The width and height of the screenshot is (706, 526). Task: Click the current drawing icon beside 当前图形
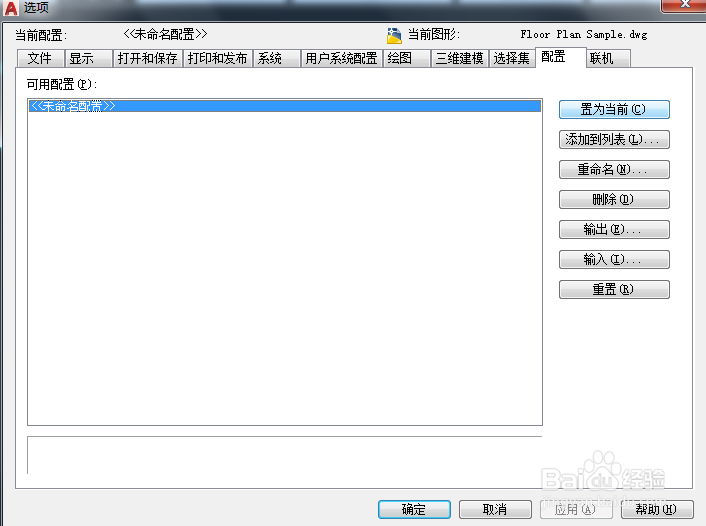click(x=394, y=36)
